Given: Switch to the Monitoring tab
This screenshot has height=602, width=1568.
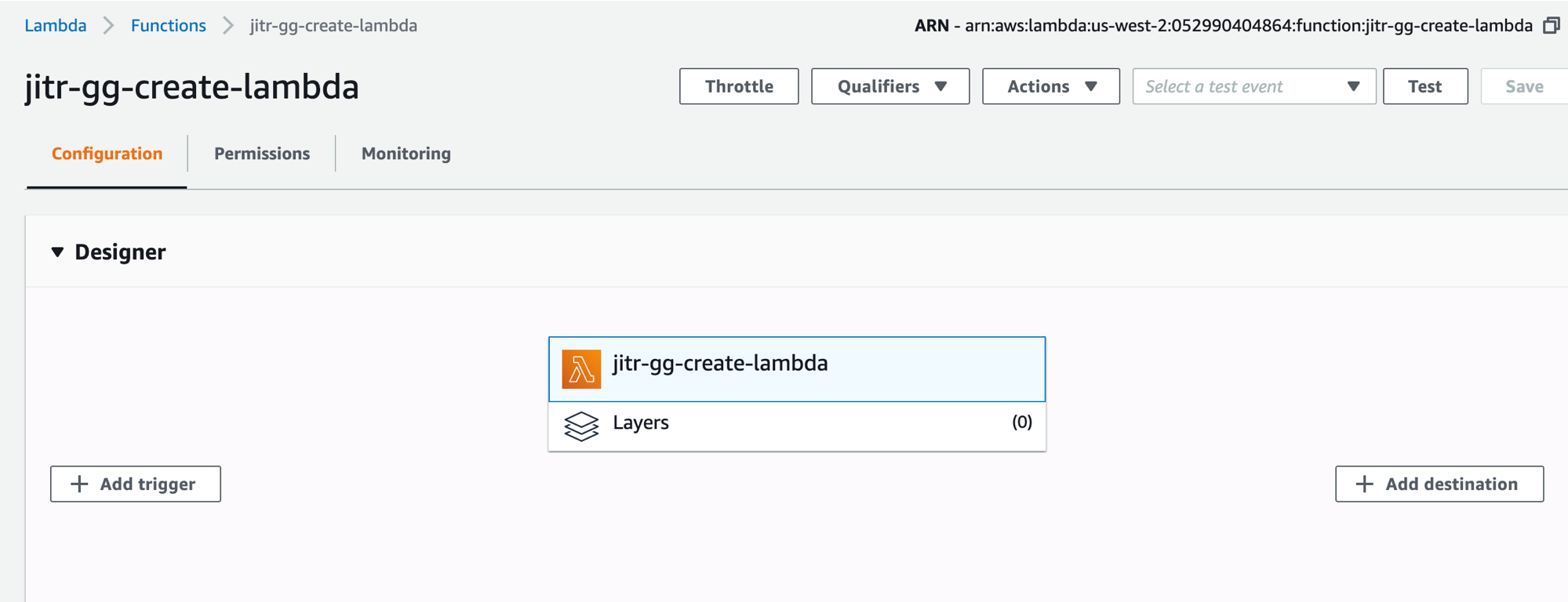Looking at the screenshot, I should (406, 154).
